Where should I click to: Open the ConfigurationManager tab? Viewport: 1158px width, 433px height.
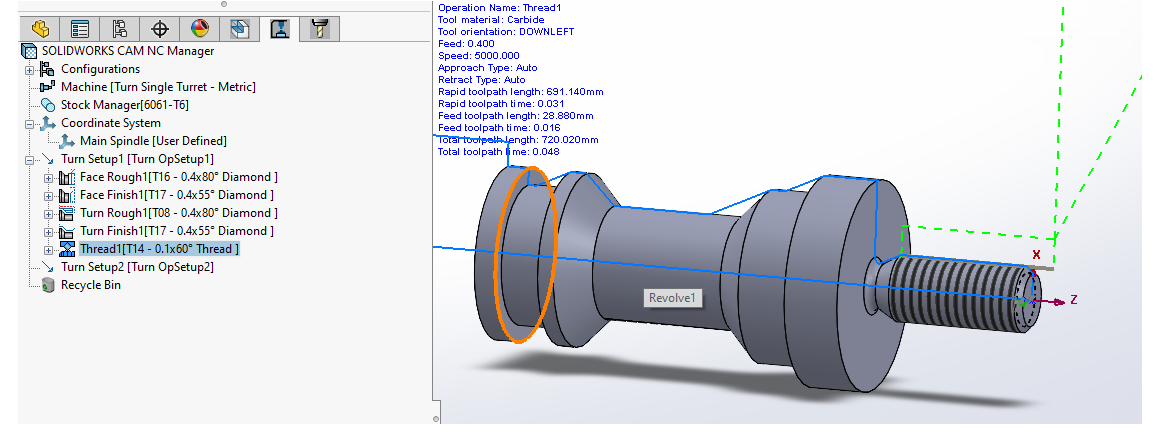(x=120, y=29)
